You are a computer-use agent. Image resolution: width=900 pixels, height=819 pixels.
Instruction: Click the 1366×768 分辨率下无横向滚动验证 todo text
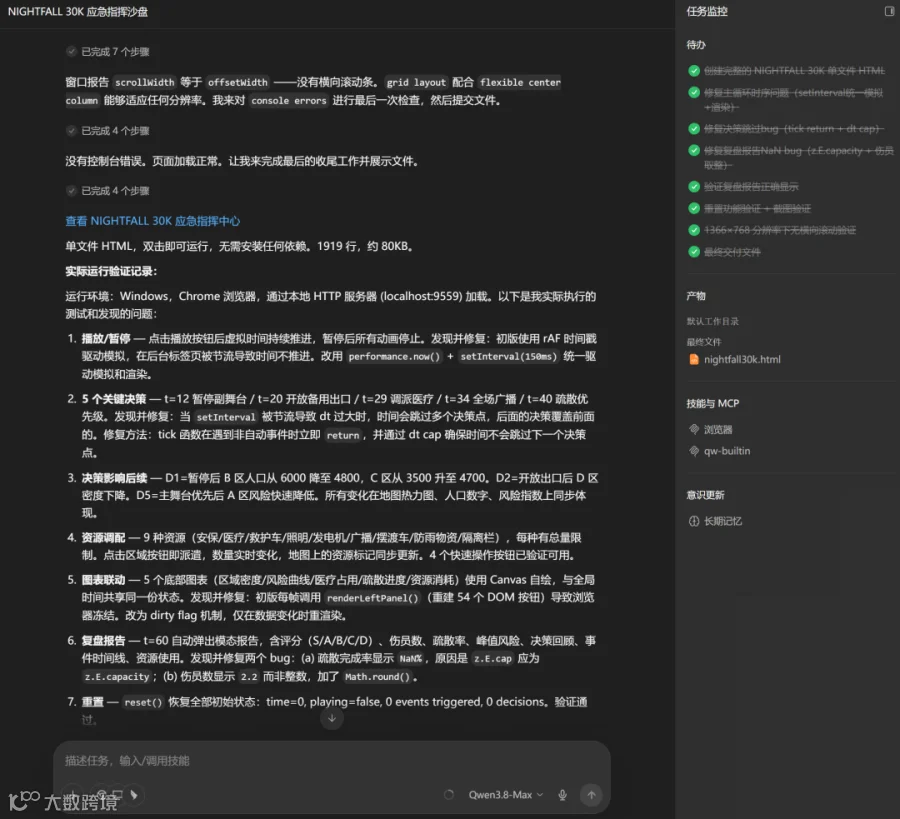click(x=780, y=230)
